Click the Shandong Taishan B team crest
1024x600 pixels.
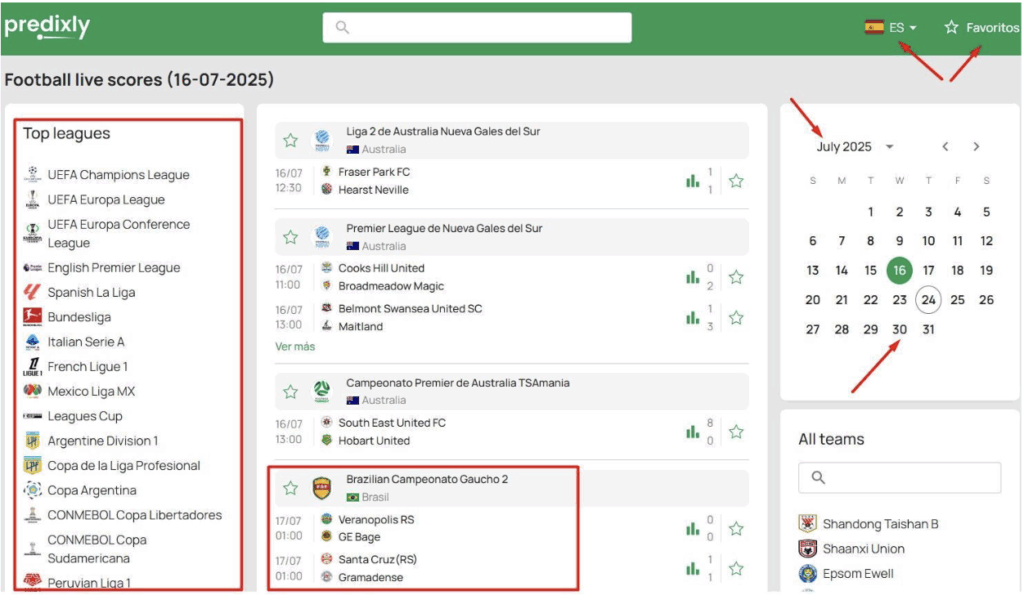[x=808, y=524]
